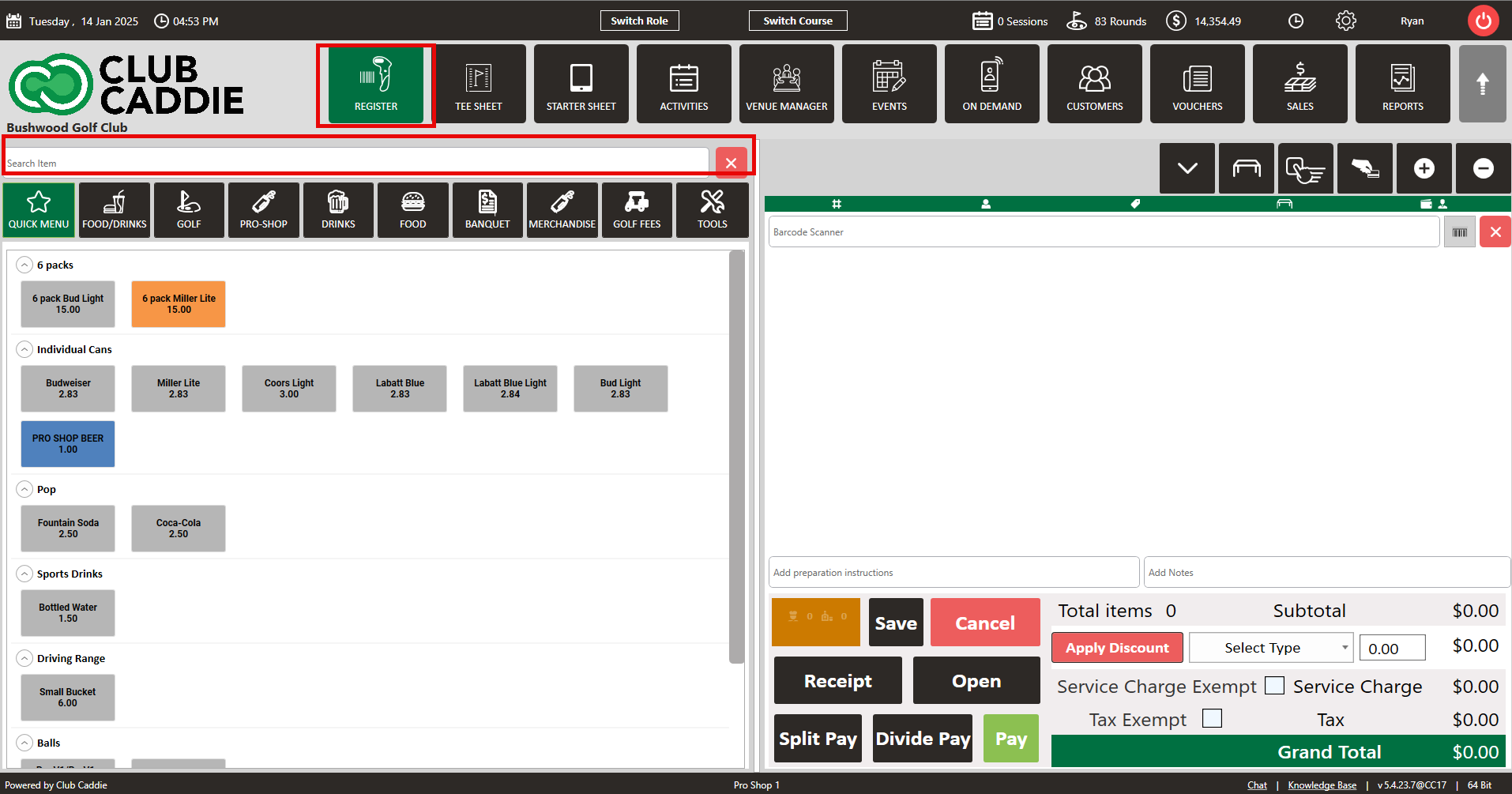Collapse the Balls section

point(25,743)
